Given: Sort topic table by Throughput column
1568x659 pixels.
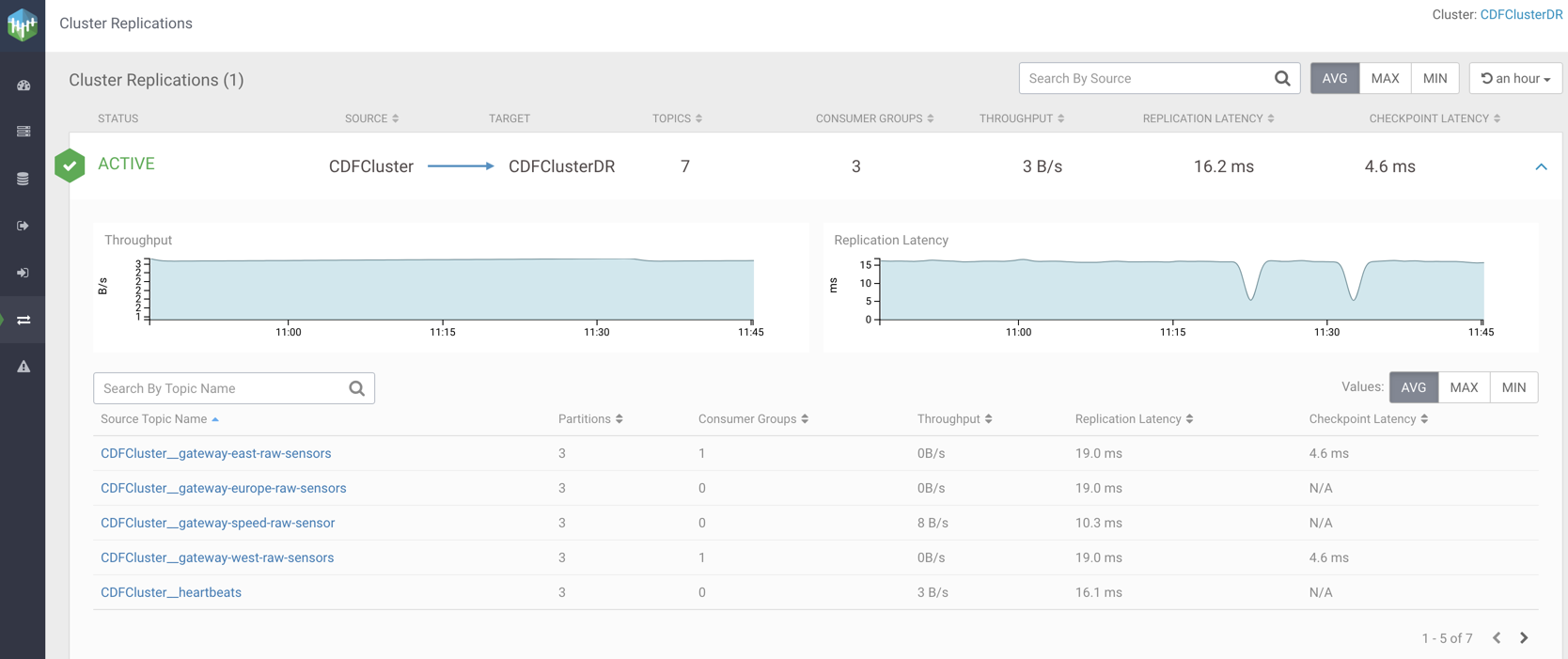Looking at the screenshot, I should click(954, 419).
